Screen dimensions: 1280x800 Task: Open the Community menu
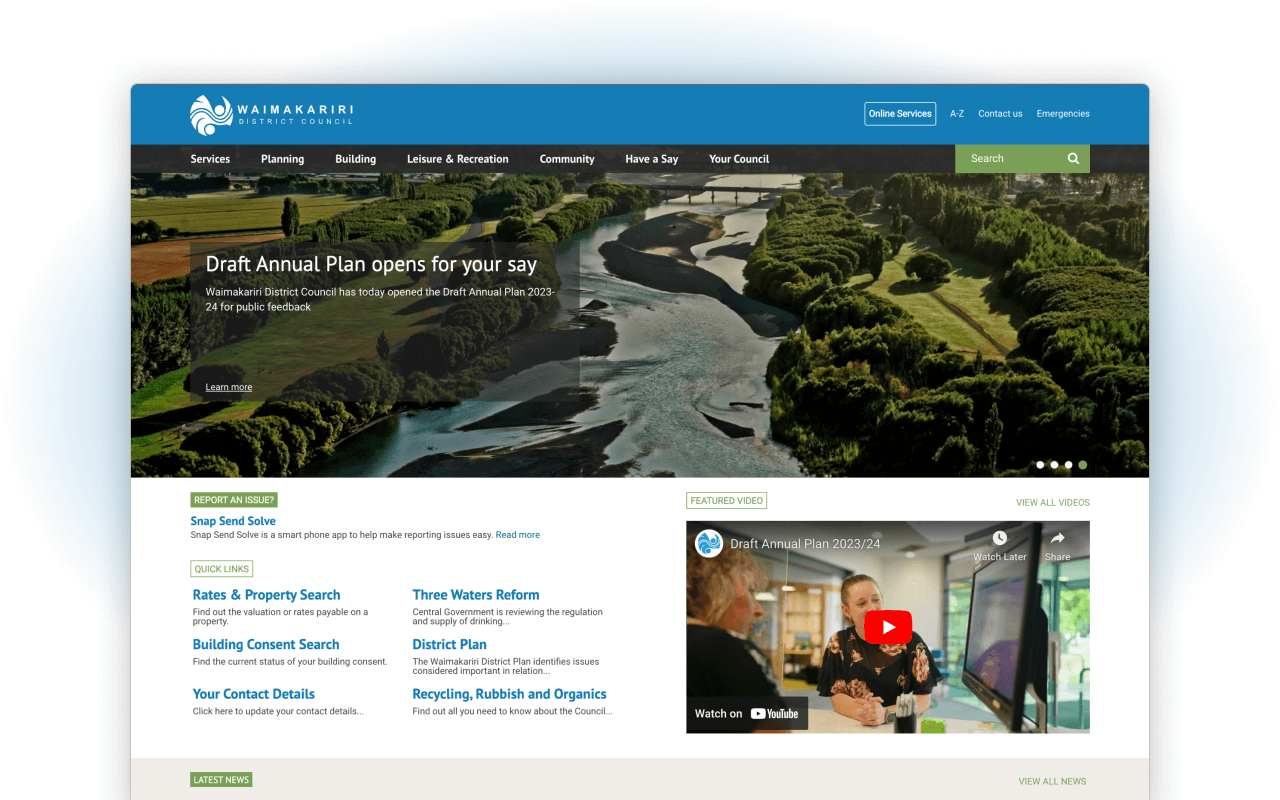tap(567, 159)
